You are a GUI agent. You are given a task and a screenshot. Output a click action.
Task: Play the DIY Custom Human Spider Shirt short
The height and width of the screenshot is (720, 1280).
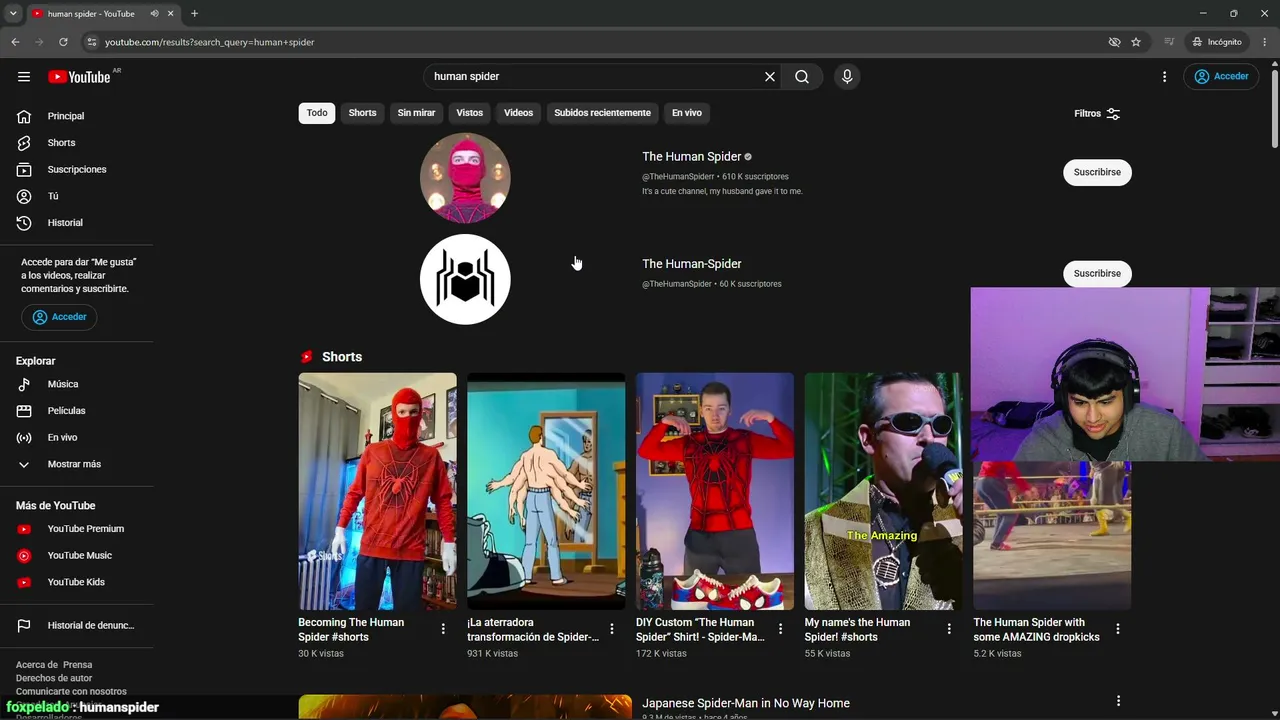coord(715,491)
